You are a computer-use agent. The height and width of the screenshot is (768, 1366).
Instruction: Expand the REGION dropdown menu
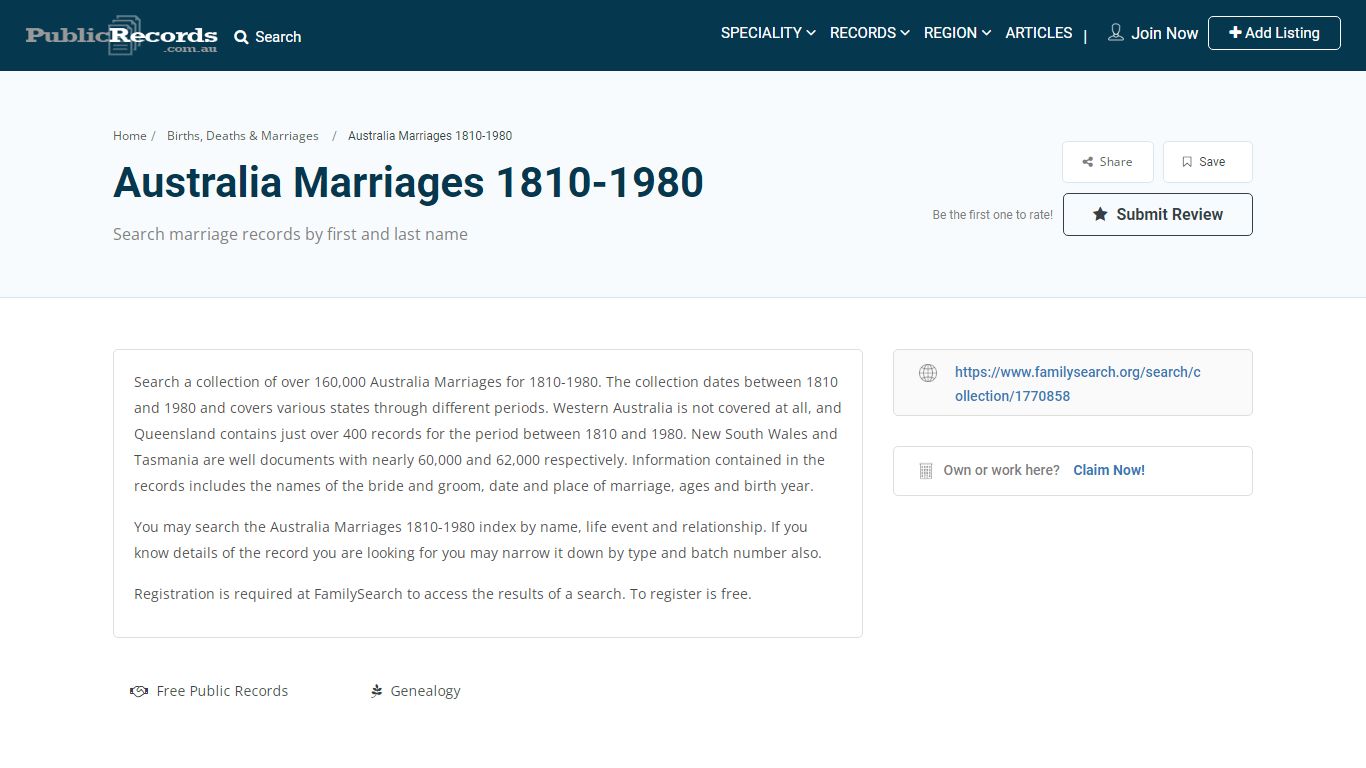coord(957,33)
